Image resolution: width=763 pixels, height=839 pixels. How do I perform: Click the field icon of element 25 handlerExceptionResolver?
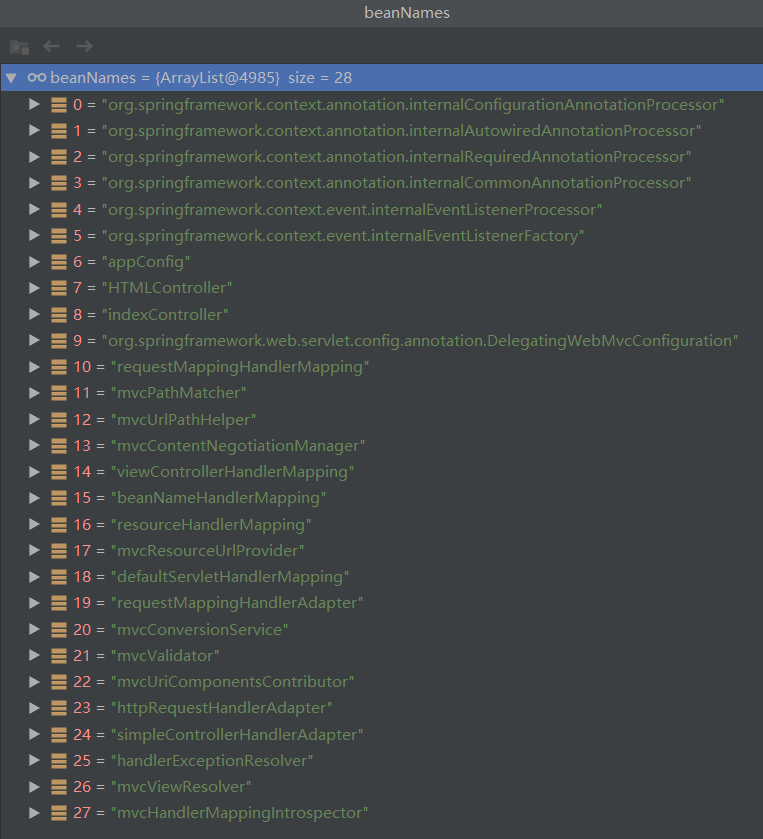pos(58,760)
